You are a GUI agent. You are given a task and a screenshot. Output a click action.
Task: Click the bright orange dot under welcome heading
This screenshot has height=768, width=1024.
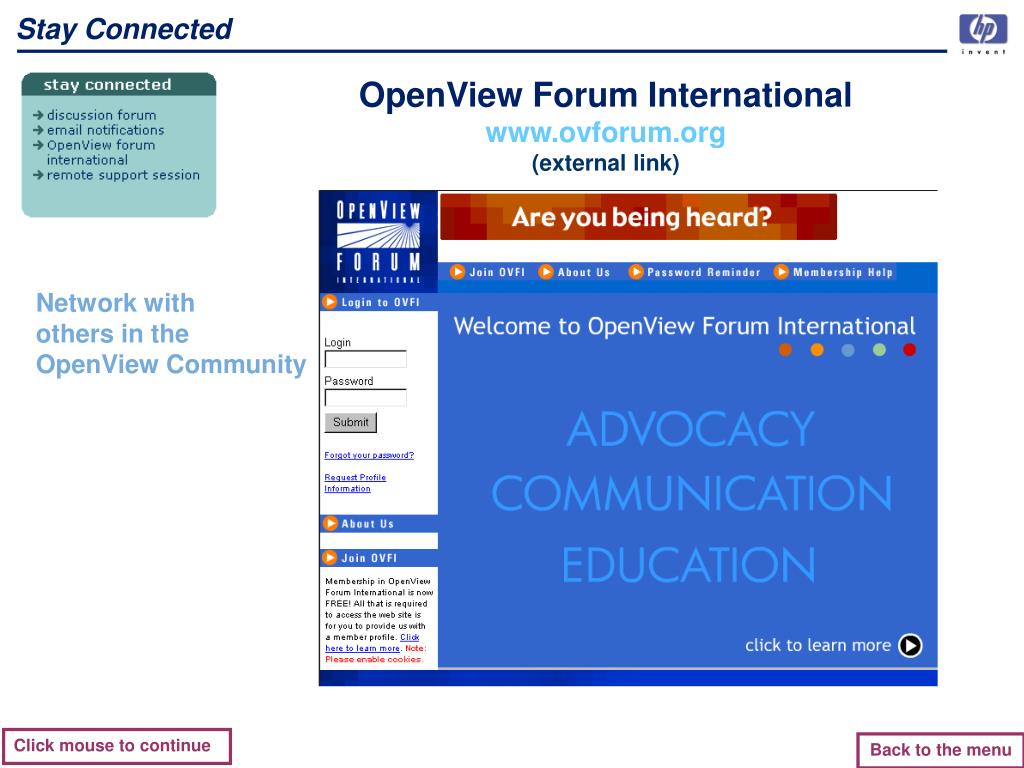click(x=816, y=350)
